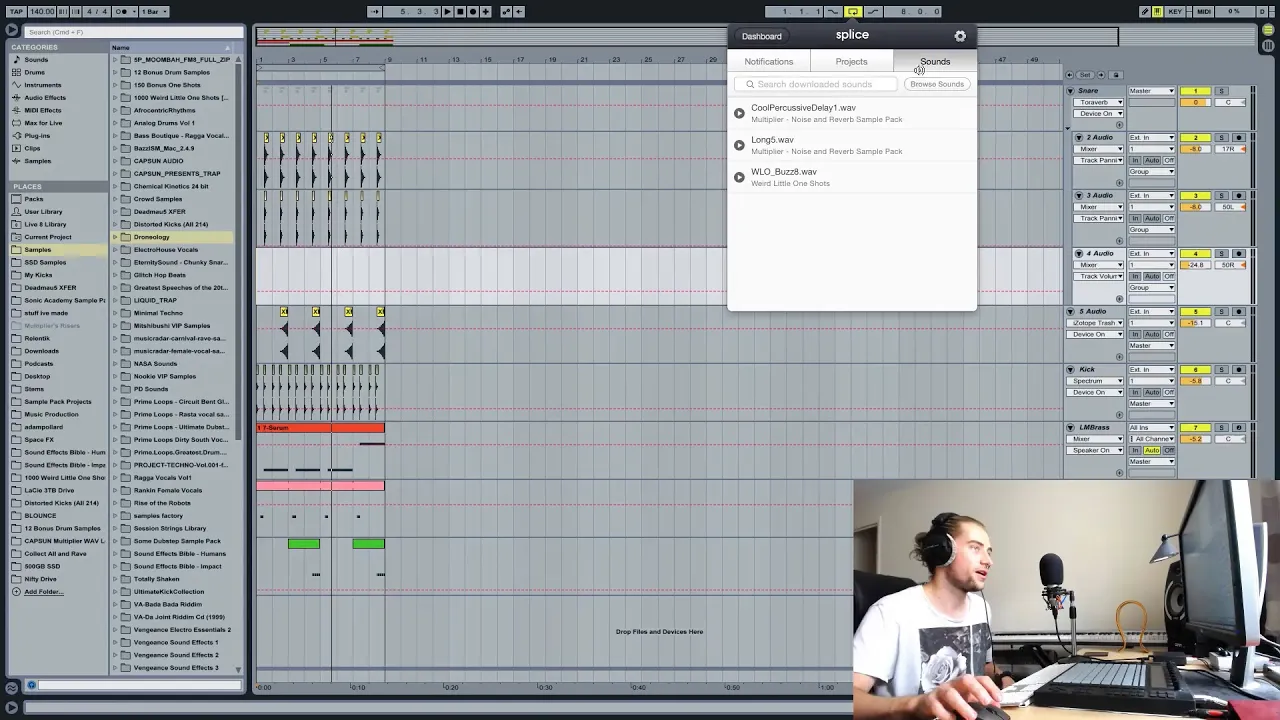Set 2 Audio monitor to Auto
1280x720 pixels.
click(1152, 160)
